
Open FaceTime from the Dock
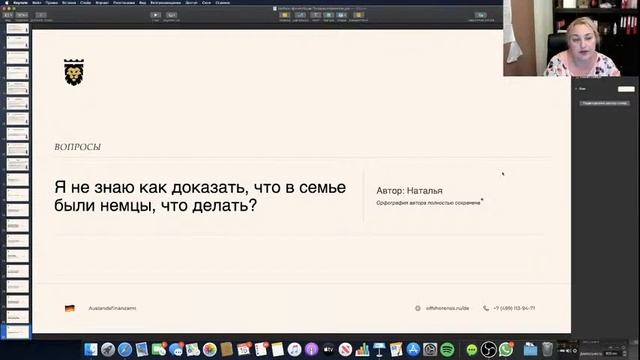pyautogui.click(x=159, y=350)
